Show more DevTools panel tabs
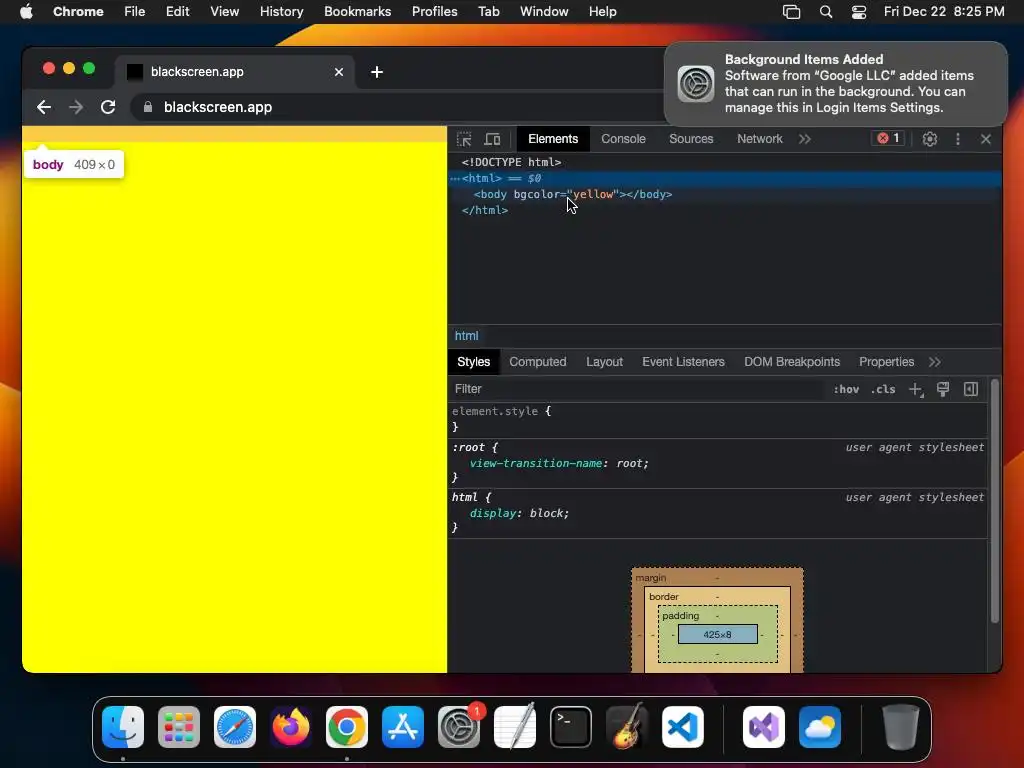 click(805, 139)
